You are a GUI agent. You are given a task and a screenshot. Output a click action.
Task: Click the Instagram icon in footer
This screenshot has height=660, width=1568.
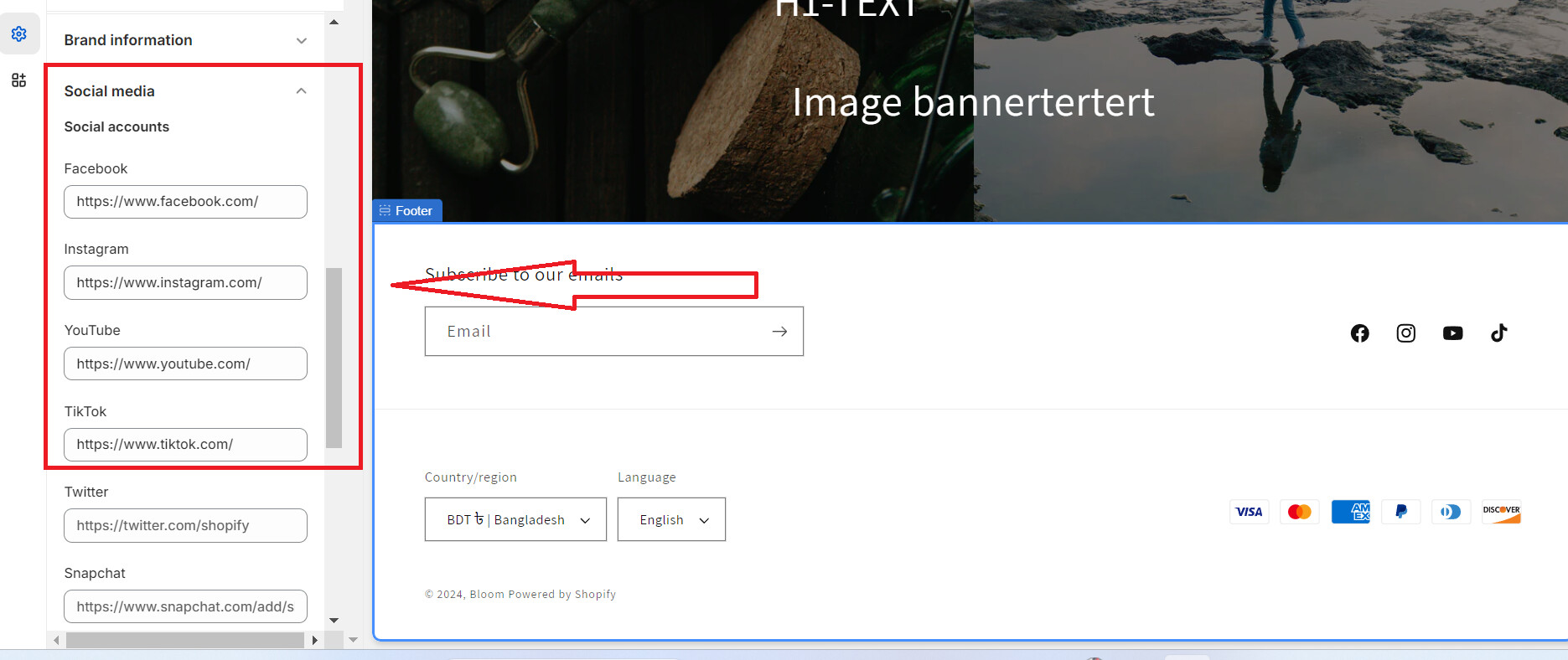(x=1406, y=333)
